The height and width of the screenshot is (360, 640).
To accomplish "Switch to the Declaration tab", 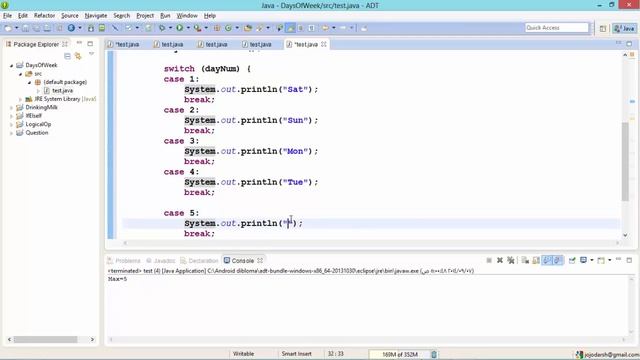I will pyautogui.click(x=200, y=260).
